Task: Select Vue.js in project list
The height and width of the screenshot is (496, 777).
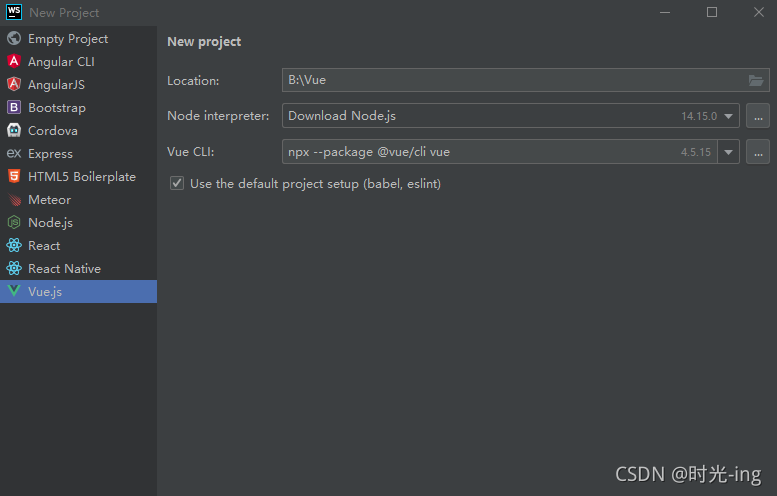Action: point(78,291)
